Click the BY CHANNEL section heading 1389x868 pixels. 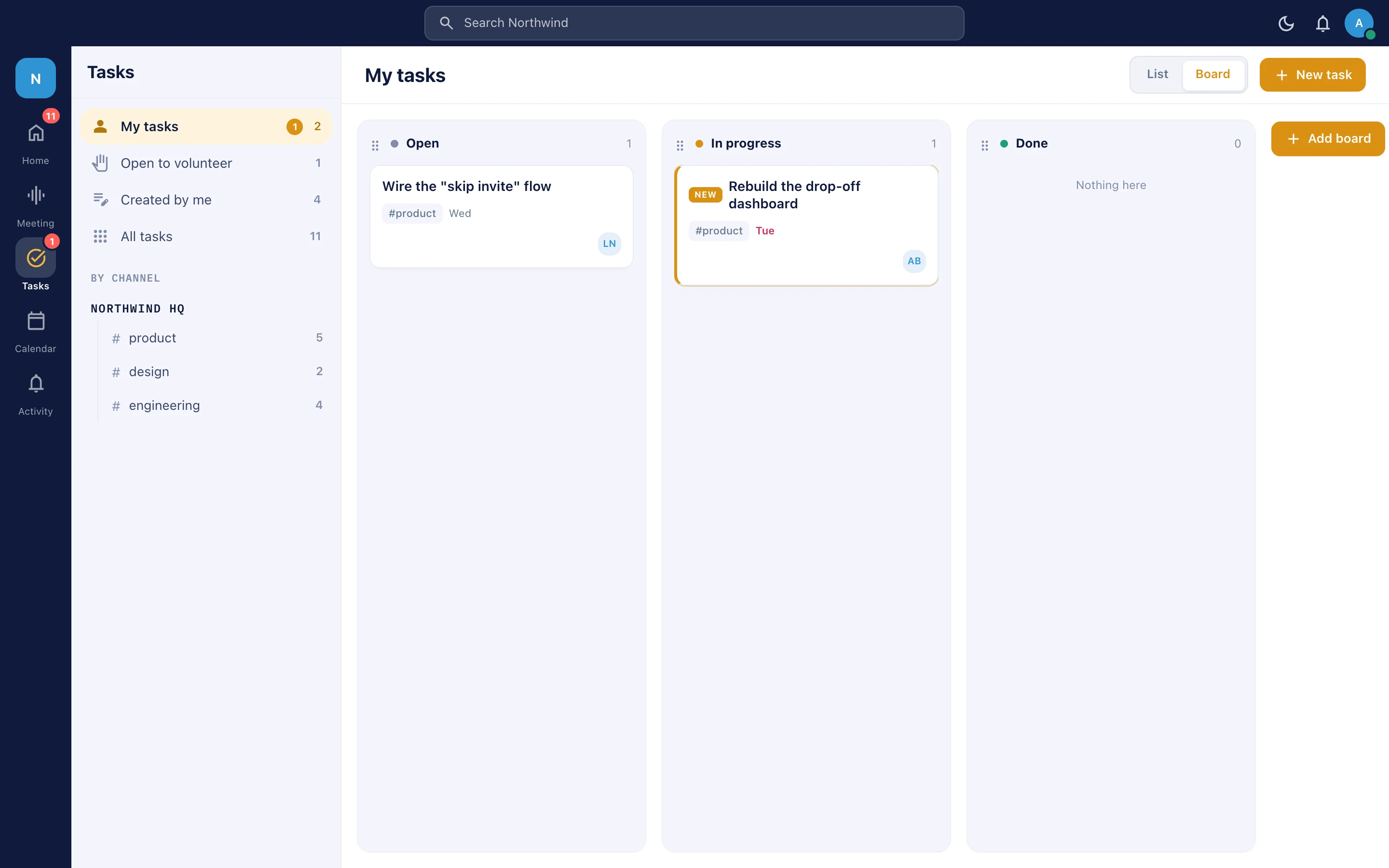125,278
